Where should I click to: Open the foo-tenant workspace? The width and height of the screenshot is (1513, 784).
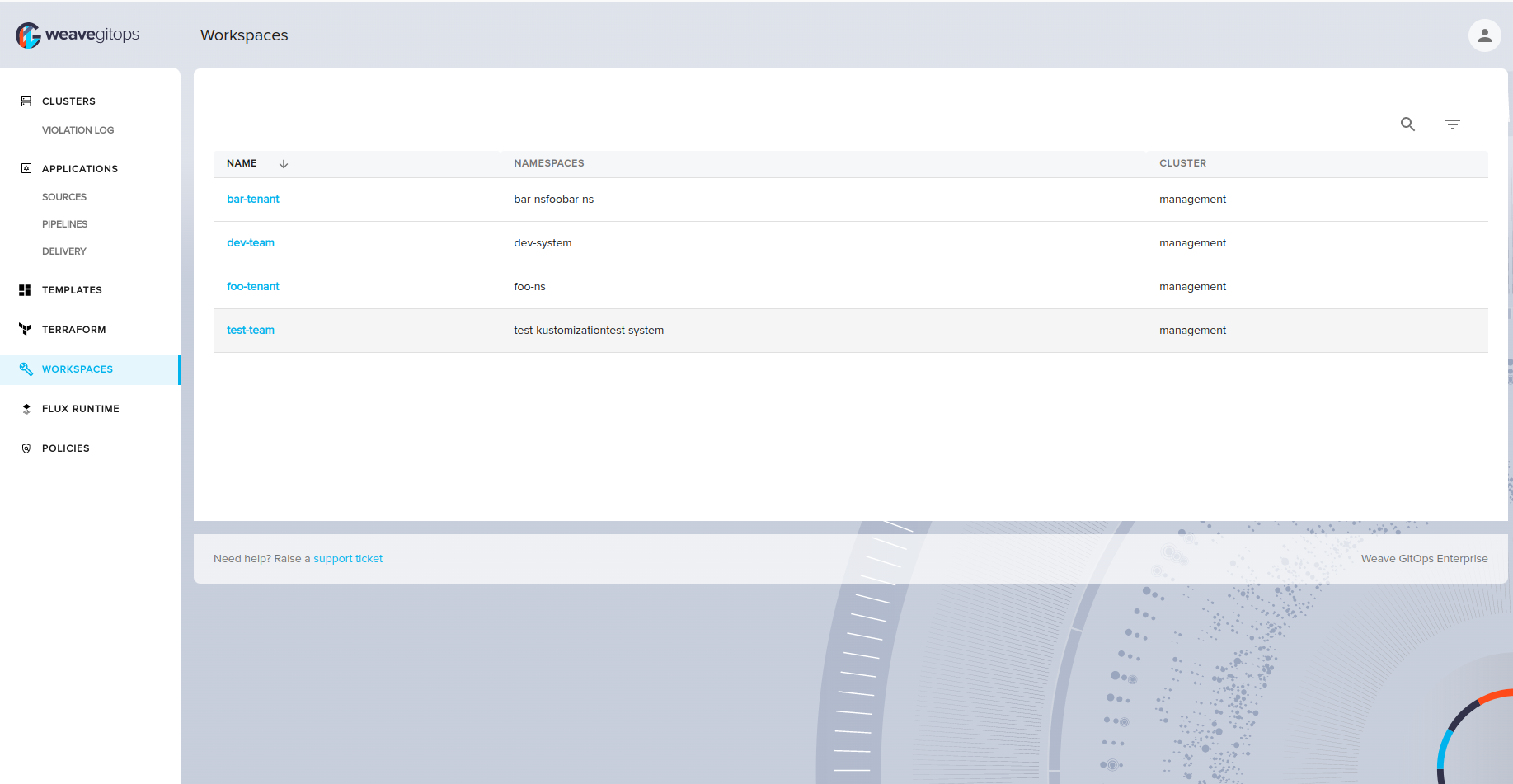(253, 287)
